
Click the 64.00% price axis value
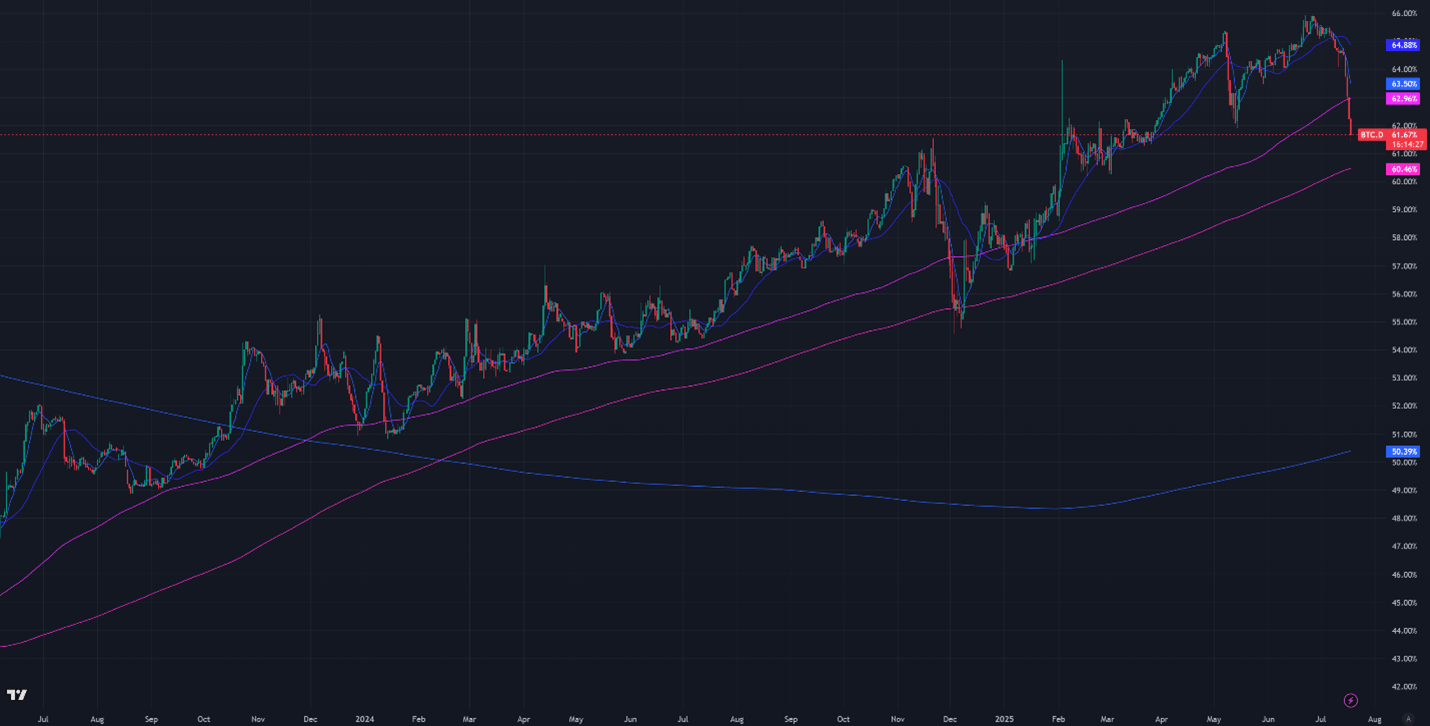(1404, 69)
